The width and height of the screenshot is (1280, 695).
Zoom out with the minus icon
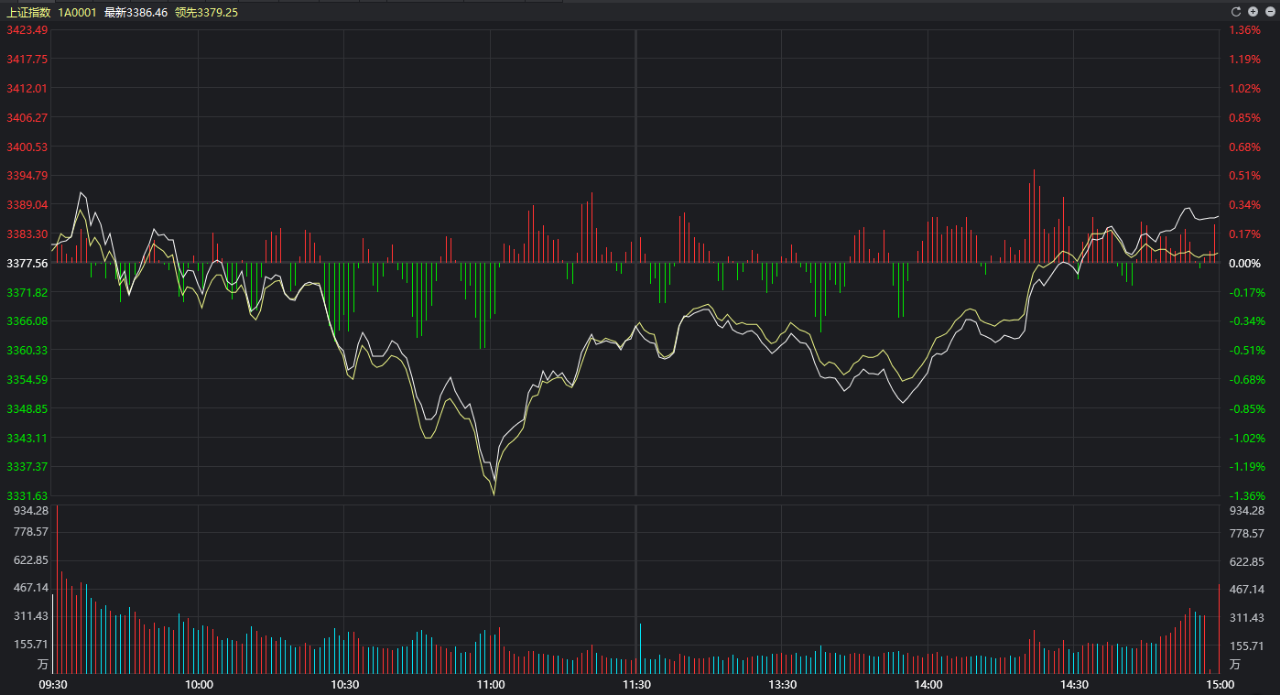point(1270,11)
